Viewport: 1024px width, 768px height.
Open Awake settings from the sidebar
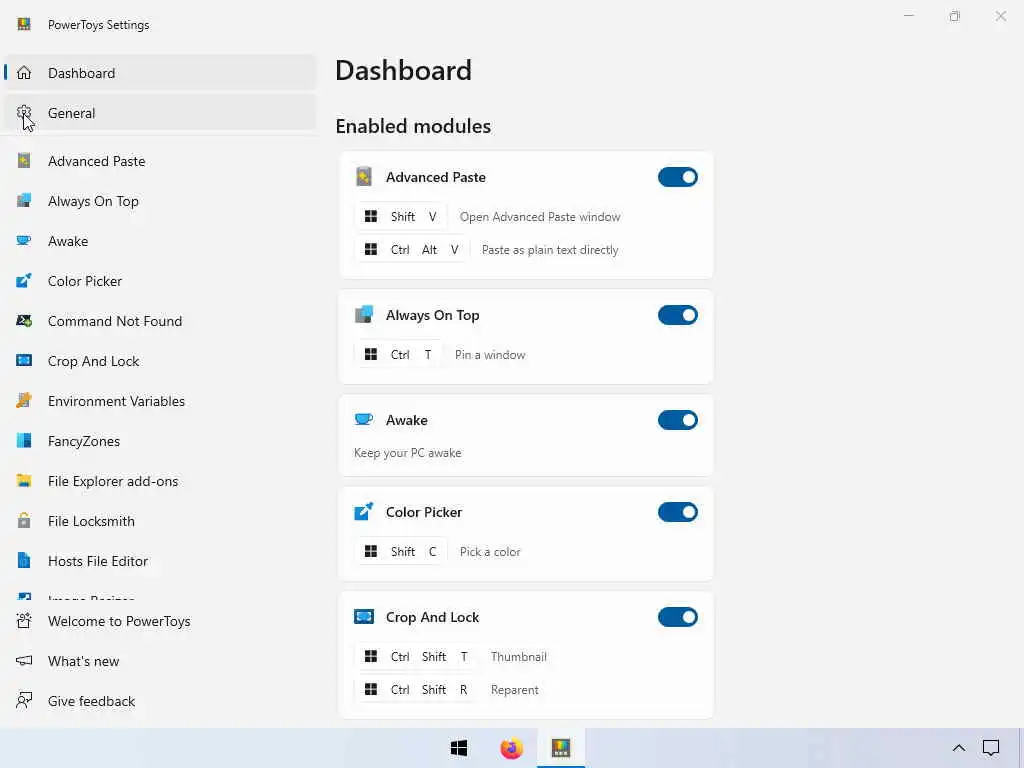160,241
